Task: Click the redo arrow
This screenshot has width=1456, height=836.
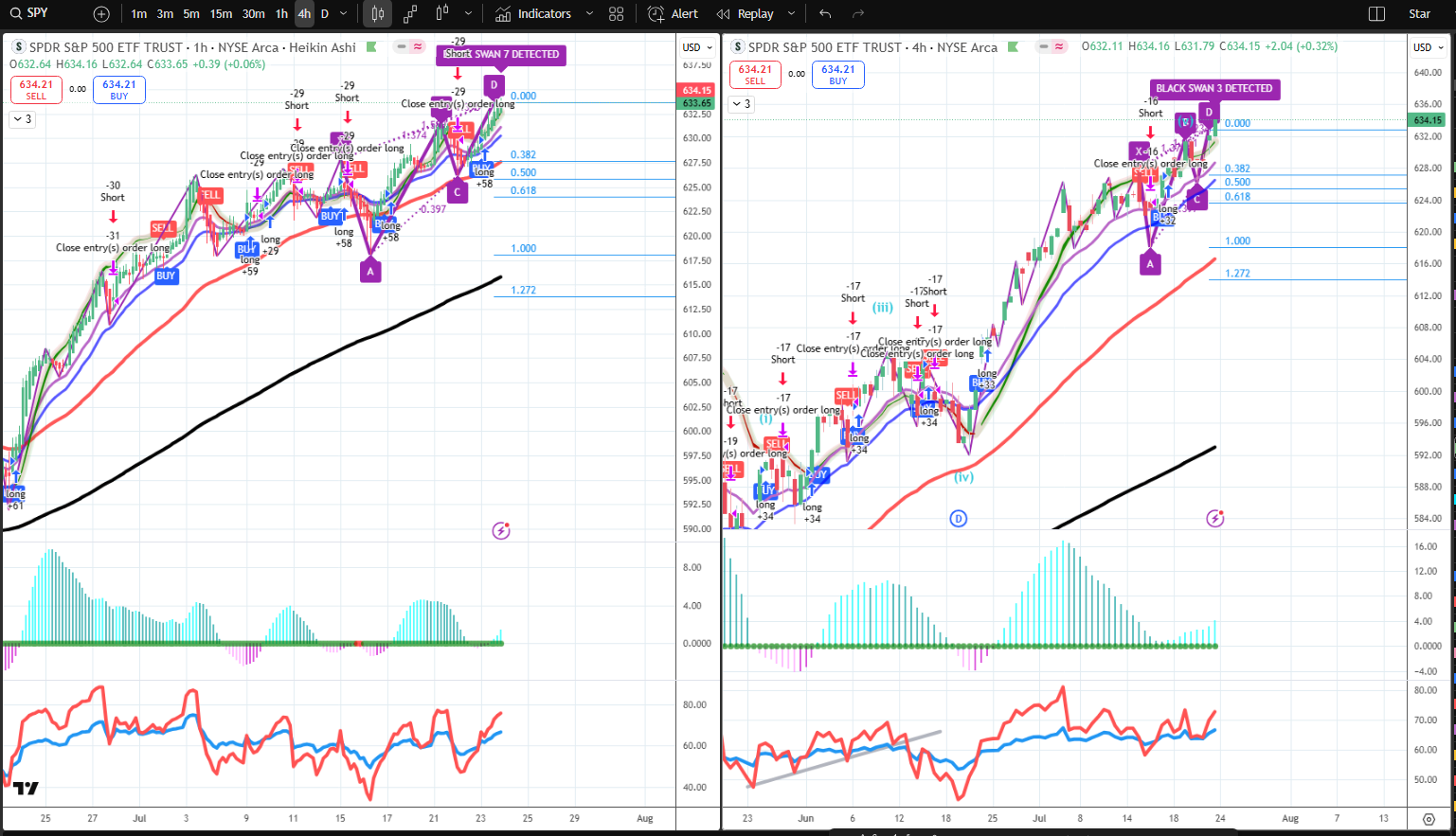Action: [858, 14]
